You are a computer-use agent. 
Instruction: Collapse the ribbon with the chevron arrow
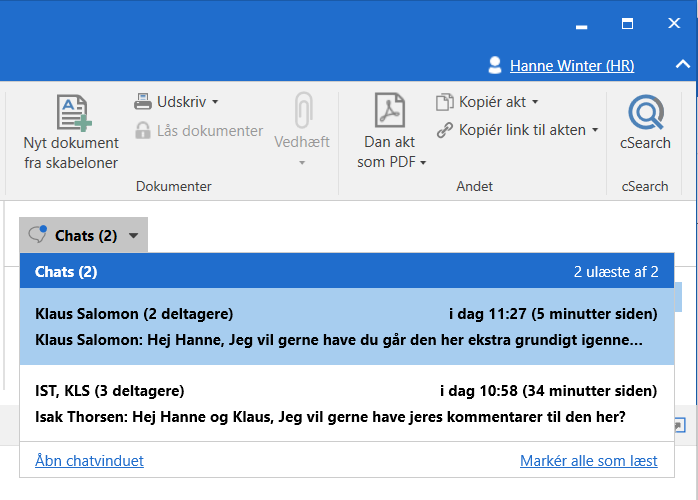point(683,66)
